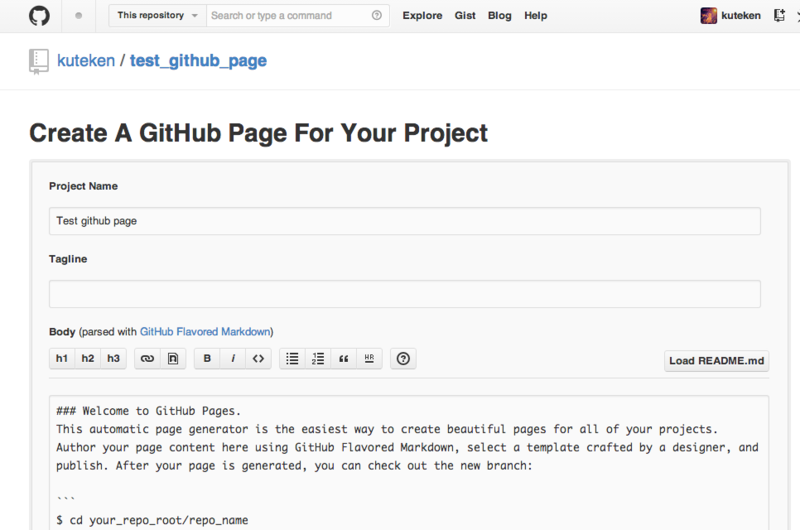Click into the empty Tagline field
This screenshot has height=530, width=800.
click(x=405, y=294)
